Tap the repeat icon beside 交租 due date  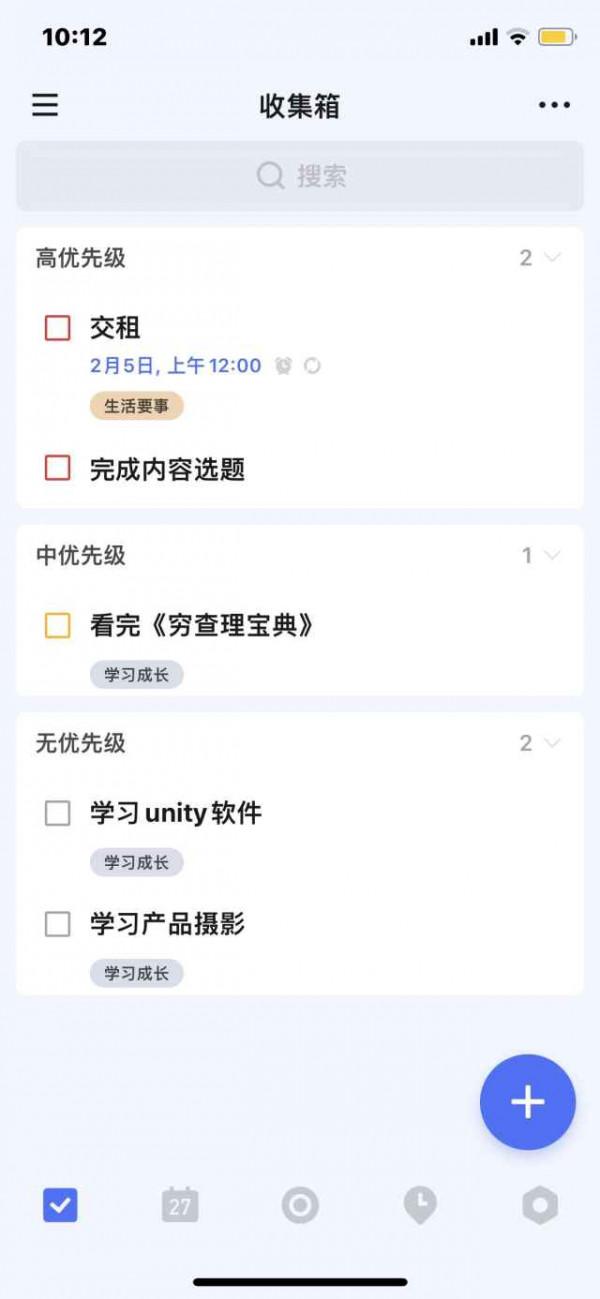(x=312, y=366)
